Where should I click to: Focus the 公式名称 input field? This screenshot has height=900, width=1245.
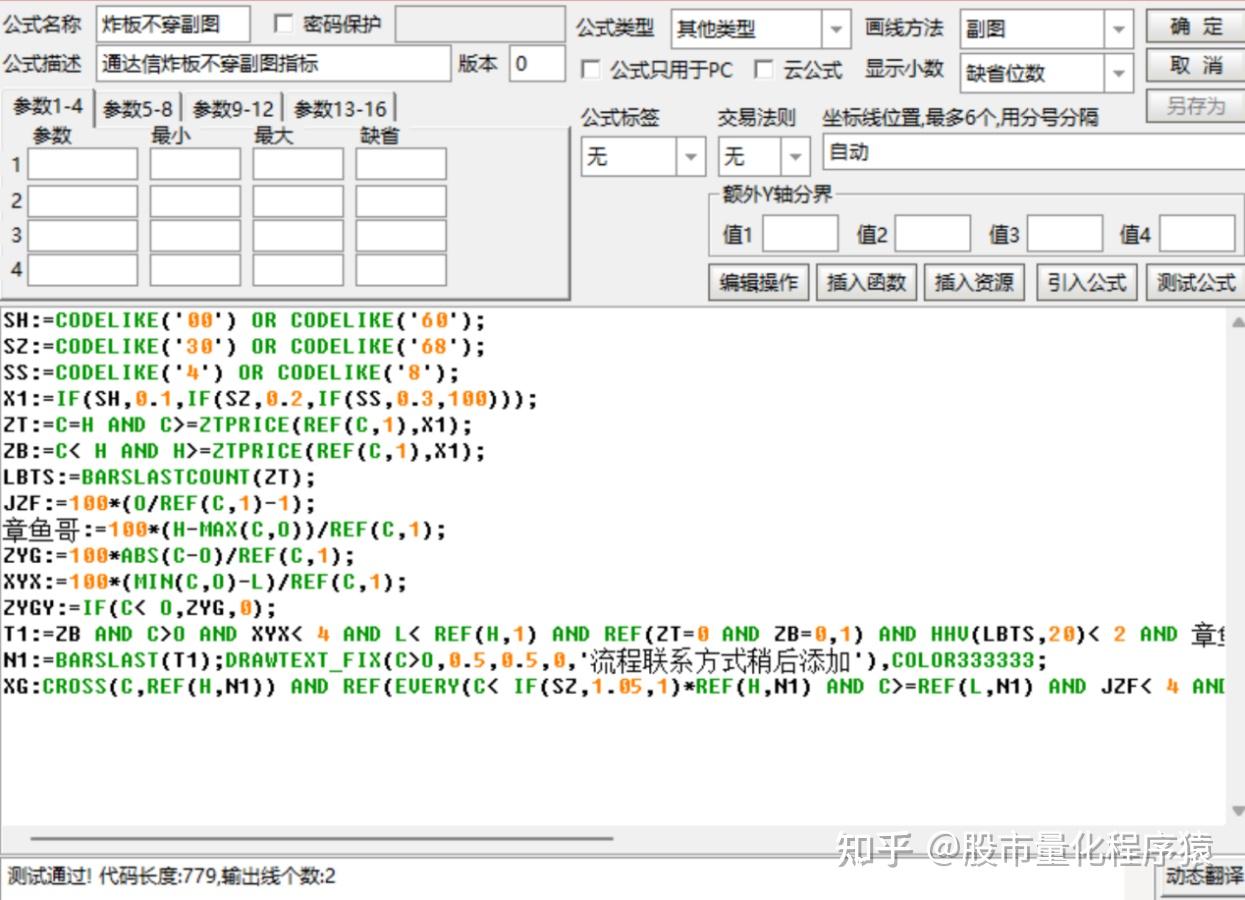coord(174,24)
